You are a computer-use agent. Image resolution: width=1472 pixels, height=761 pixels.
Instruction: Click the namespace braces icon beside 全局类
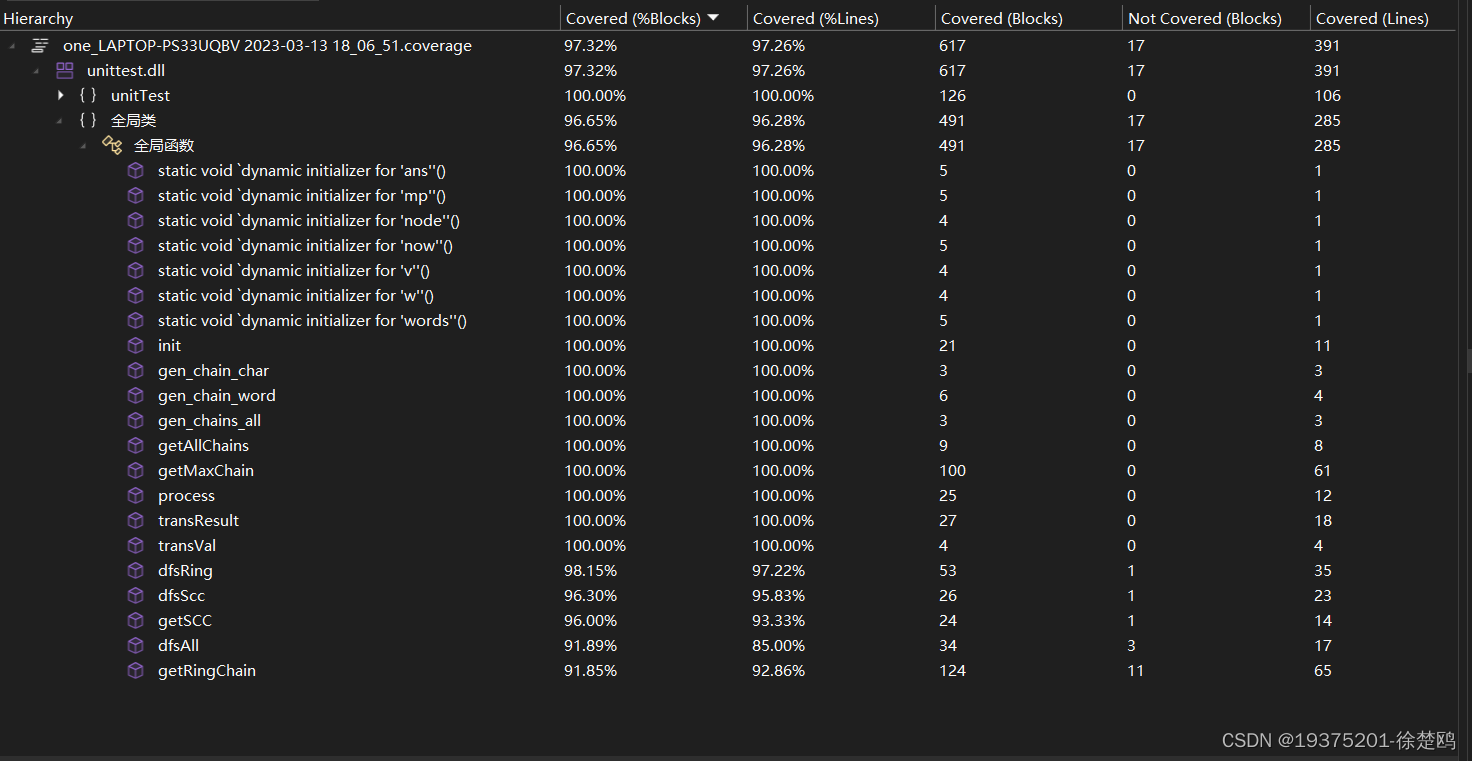point(88,121)
